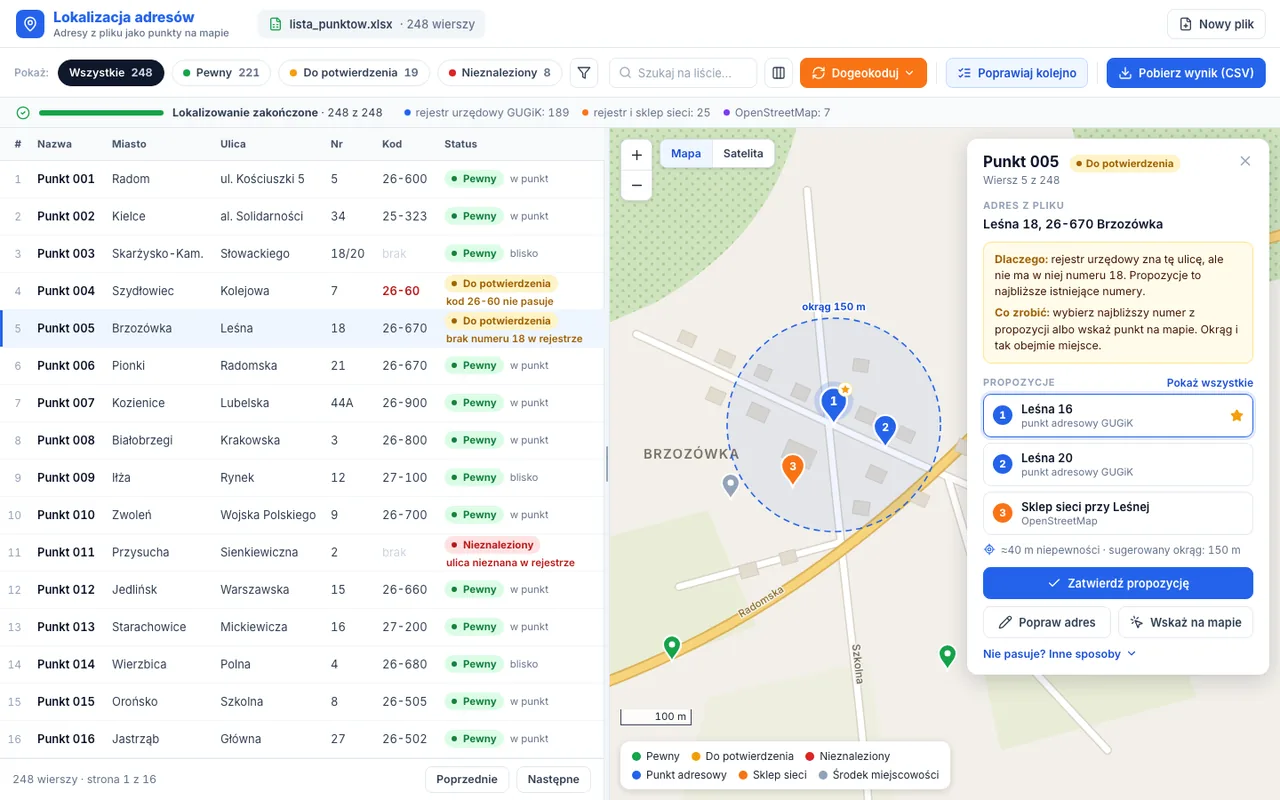Click the green check icon beside progress bar
Screen dimensions: 1280x800
23,113
